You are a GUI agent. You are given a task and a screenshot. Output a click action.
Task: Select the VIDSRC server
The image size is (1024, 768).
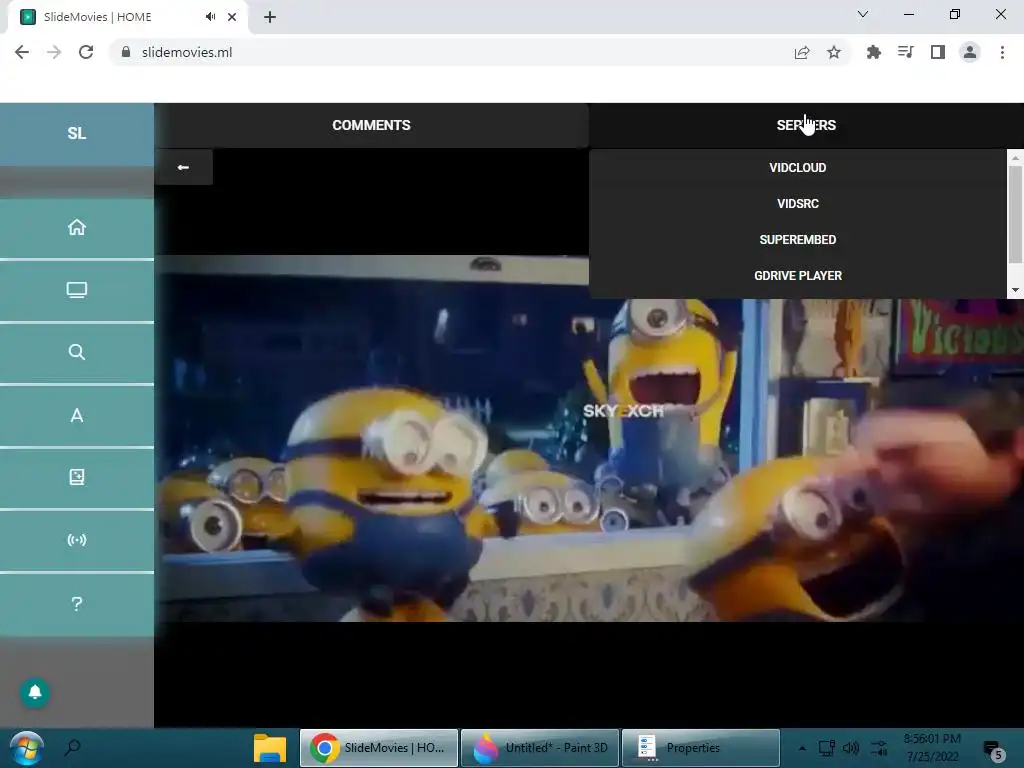[x=797, y=204]
